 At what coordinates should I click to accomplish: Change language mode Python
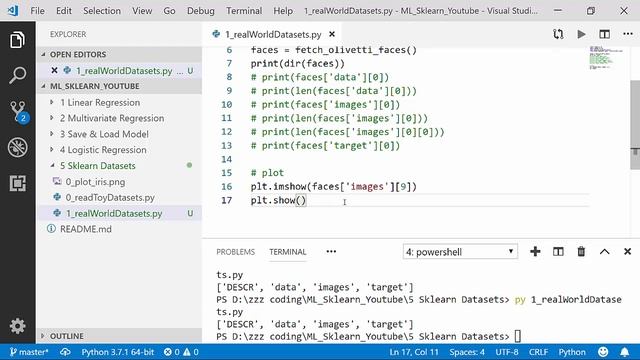point(572,352)
